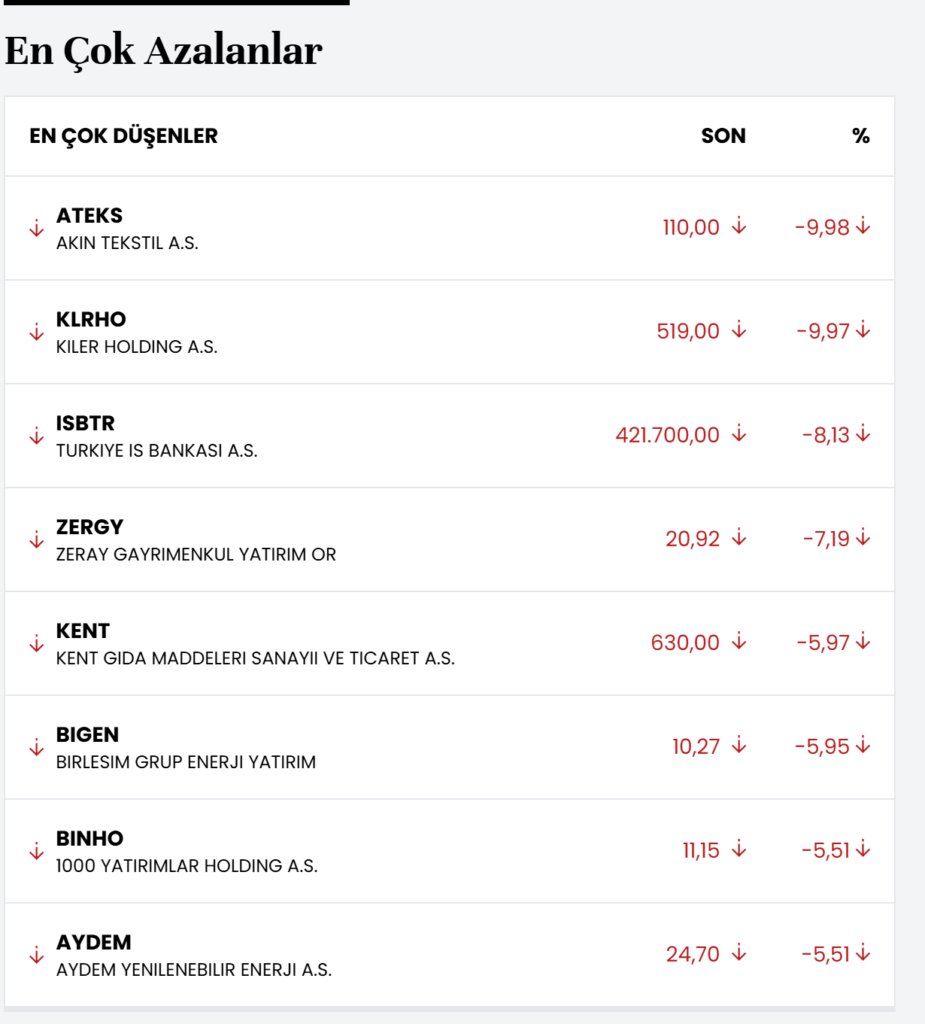Screen dimensions: 925x1024
Task: Click the SON column header
Action: tap(723, 136)
